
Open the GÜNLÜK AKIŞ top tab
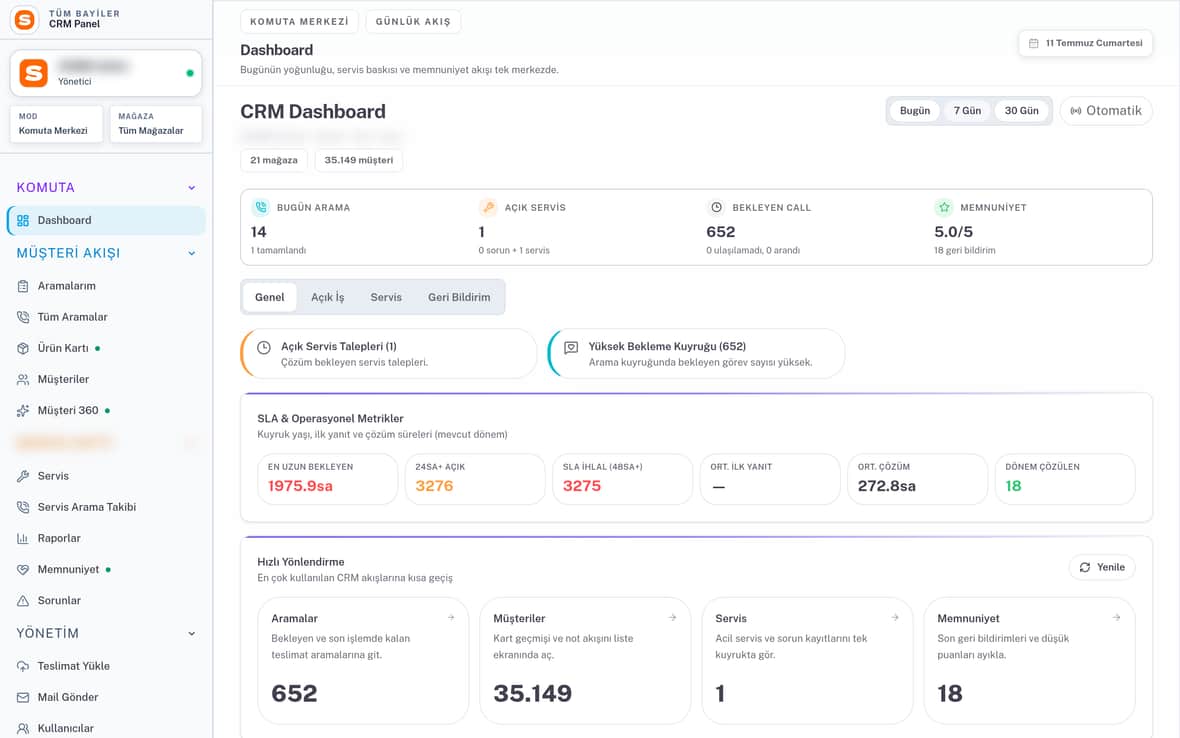click(413, 22)
